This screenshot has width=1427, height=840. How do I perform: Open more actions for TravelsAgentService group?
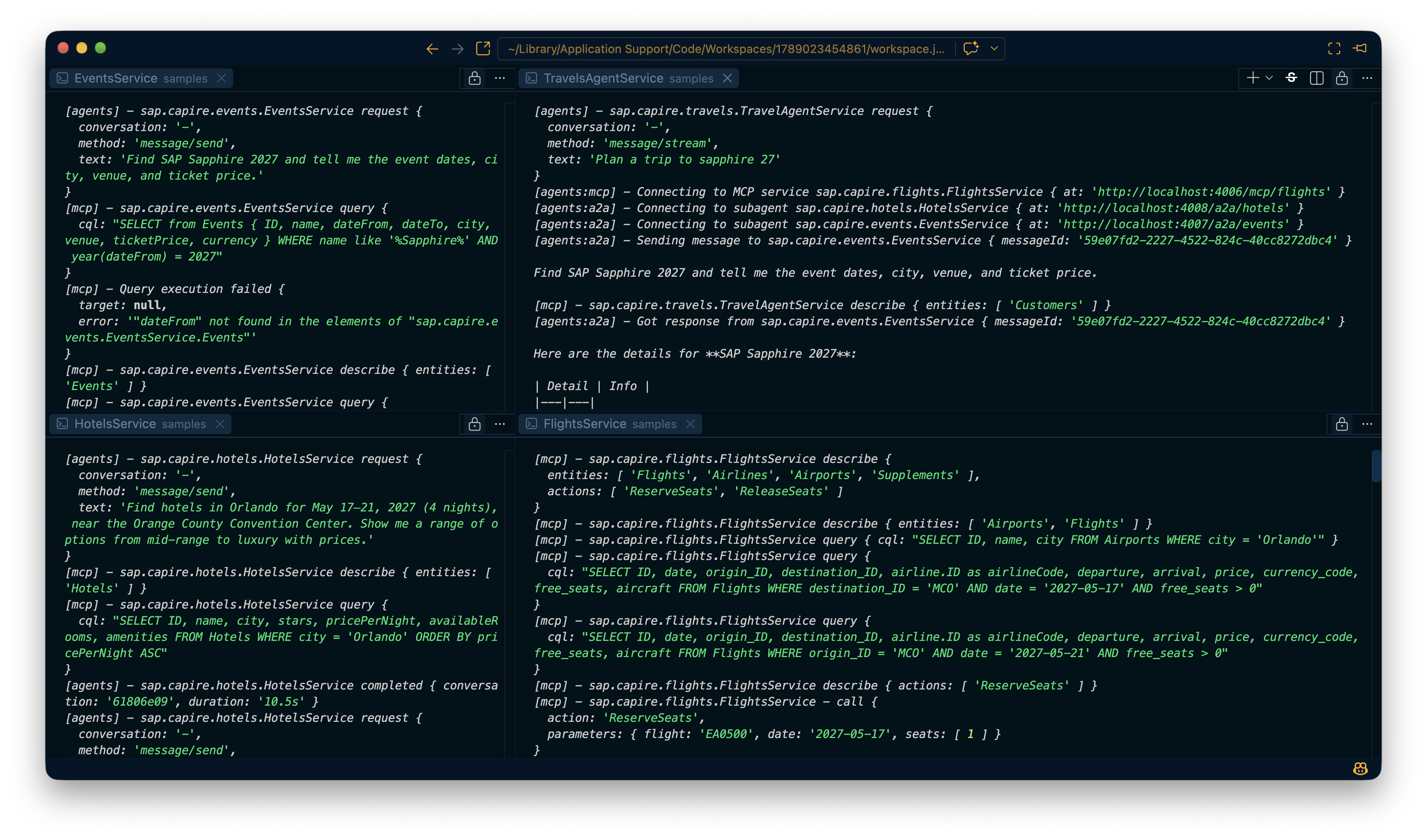[1367, 78]
